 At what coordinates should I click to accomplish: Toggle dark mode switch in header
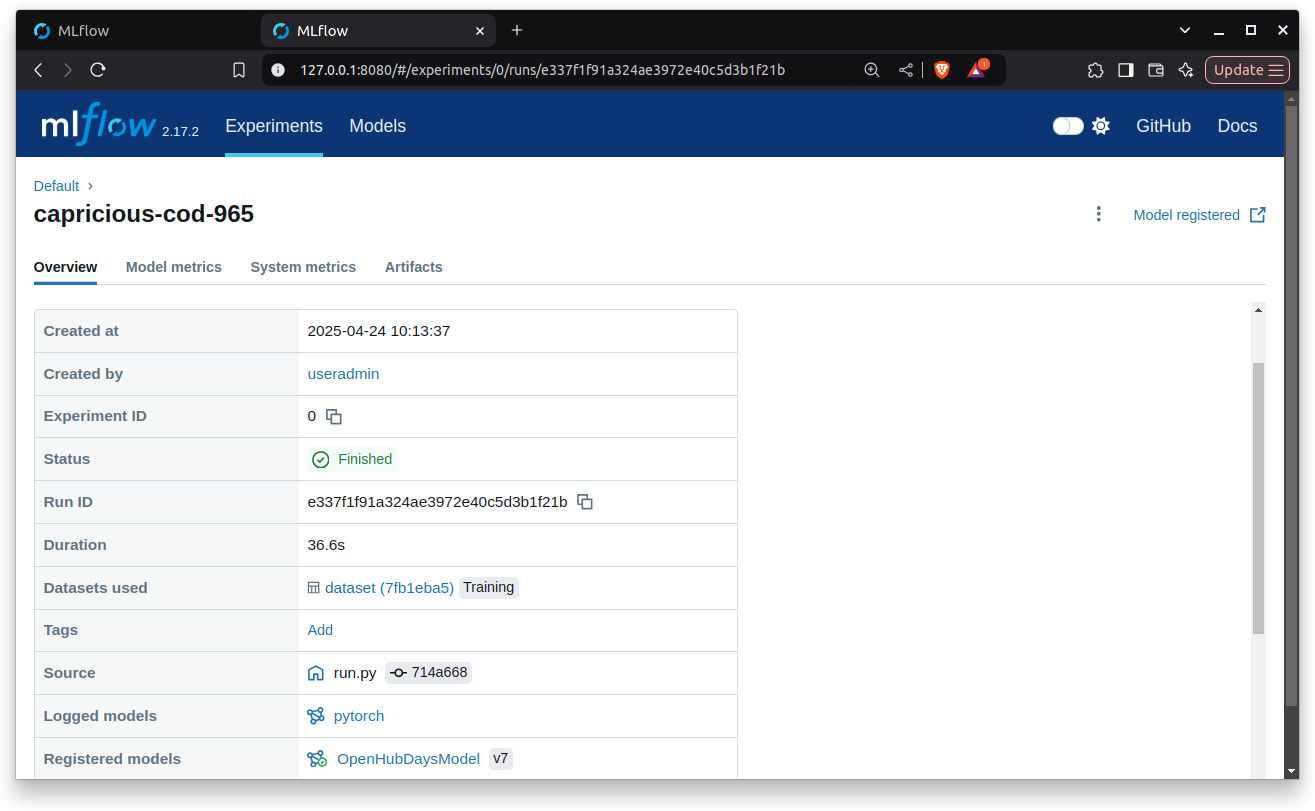(1068, 126)
